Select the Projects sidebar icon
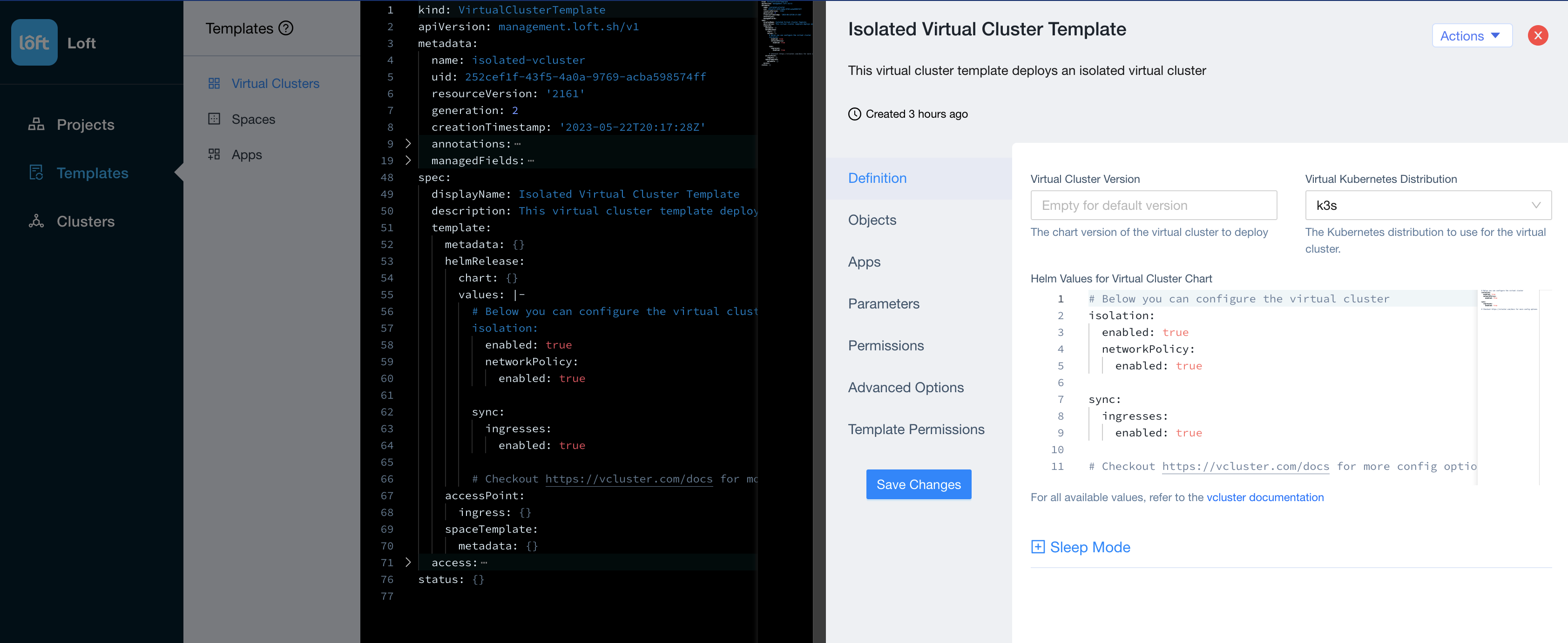This screenshot has width=1568, height=643. [x=36, y=124]
